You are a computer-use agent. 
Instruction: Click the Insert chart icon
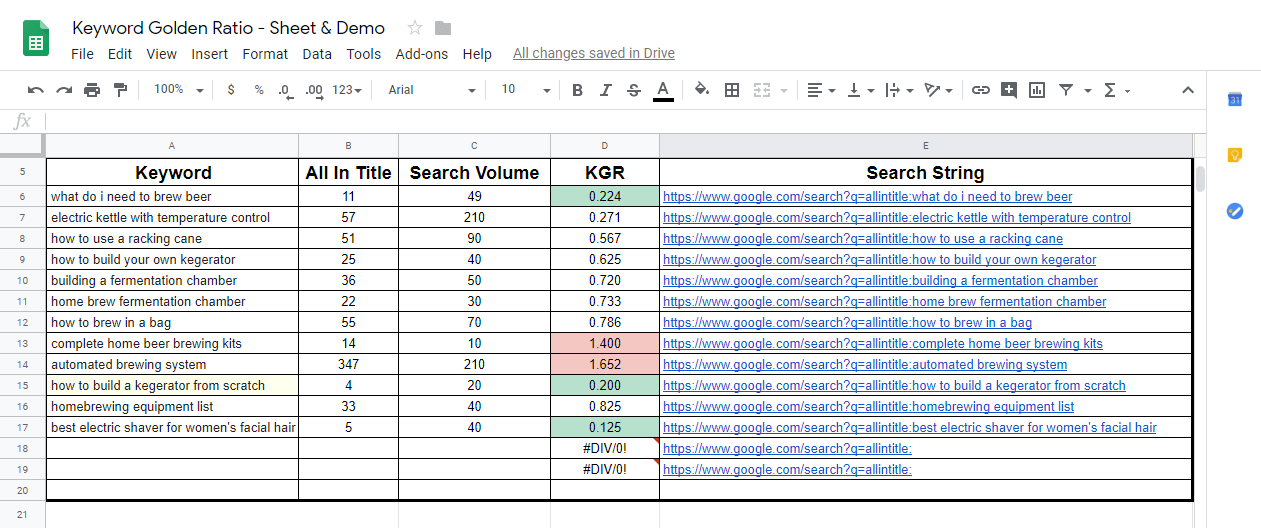tap(1037, 90)
